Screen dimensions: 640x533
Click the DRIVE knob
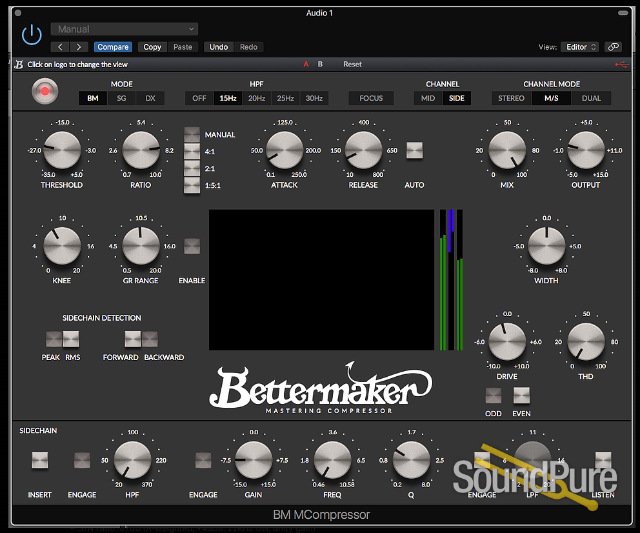coord(507,342)
